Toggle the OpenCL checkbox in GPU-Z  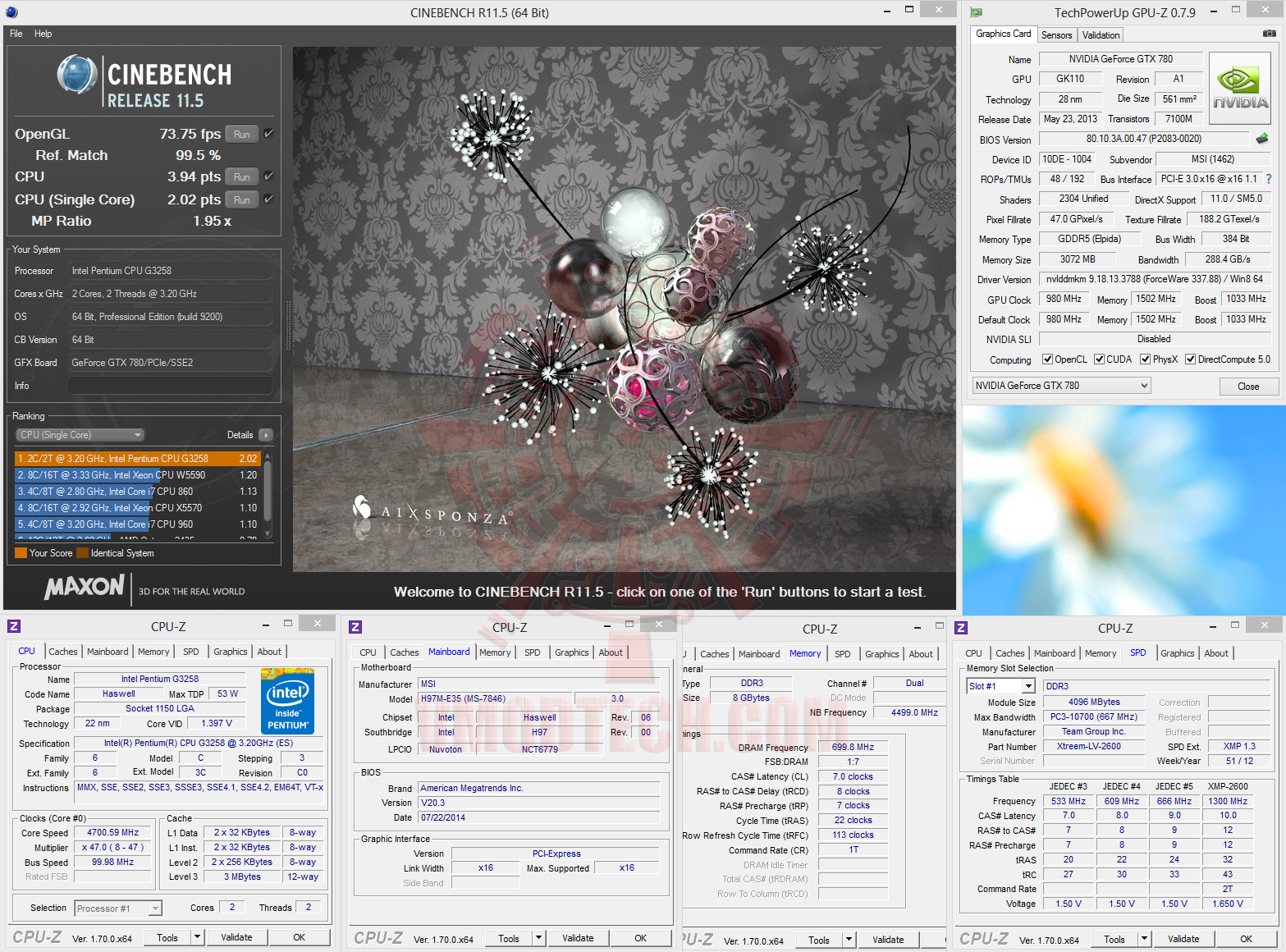(x=1047, y=359)
